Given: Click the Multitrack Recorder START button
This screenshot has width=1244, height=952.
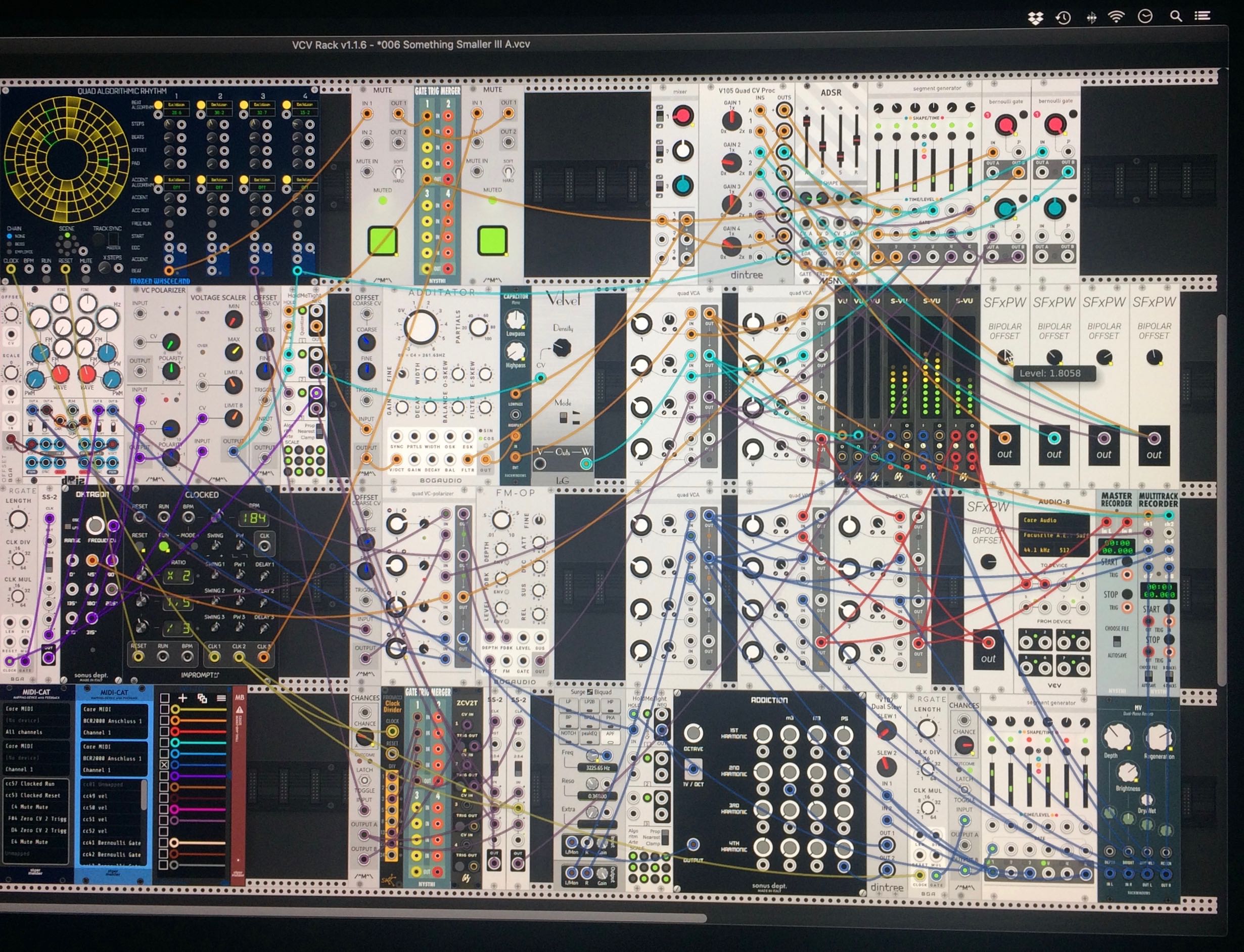Looking at the screenshot, I should (1168, 609).
